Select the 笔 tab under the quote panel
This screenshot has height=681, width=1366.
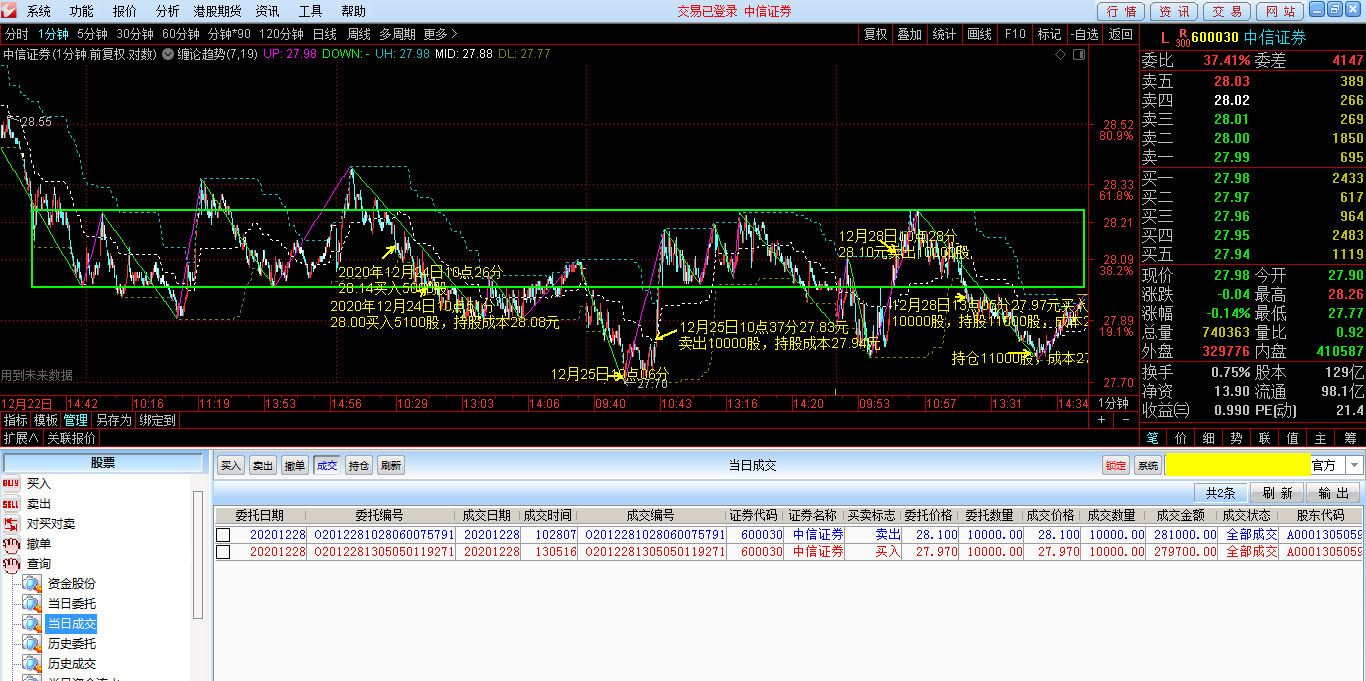click(x=1152, y=438)
